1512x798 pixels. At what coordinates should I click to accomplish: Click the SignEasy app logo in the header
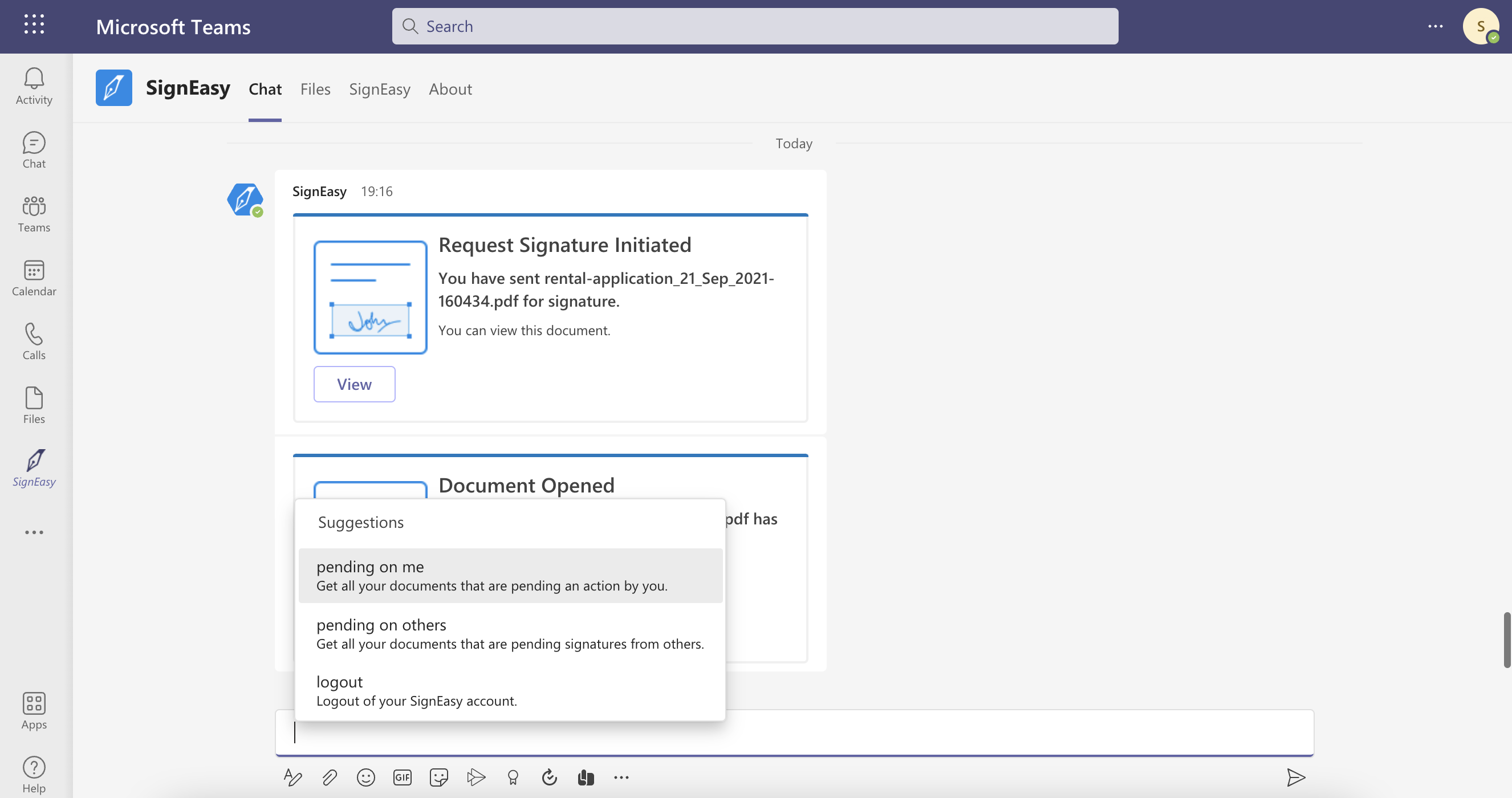[114, 88]
